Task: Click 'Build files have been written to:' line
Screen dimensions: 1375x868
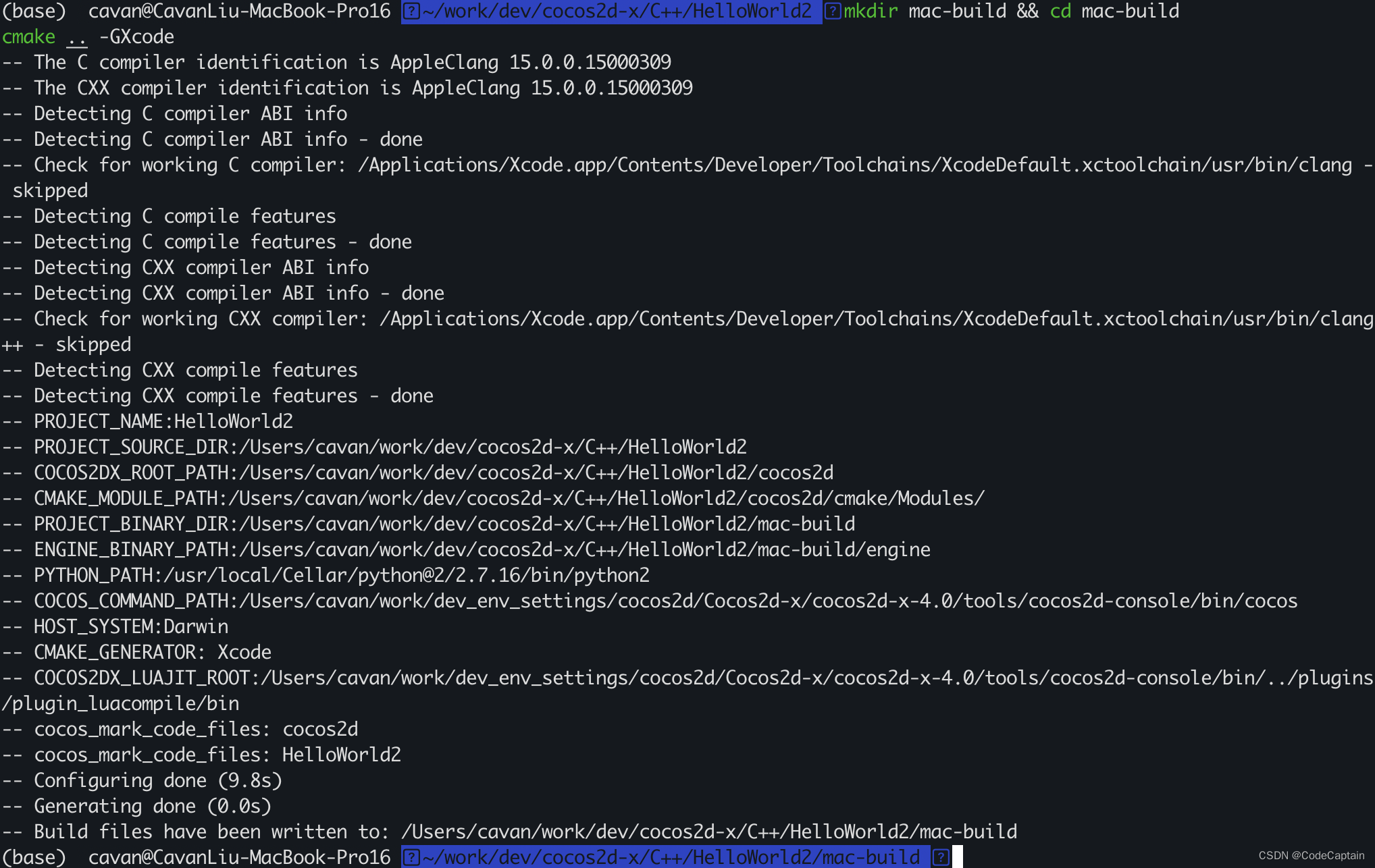Action: pos(509,832)
